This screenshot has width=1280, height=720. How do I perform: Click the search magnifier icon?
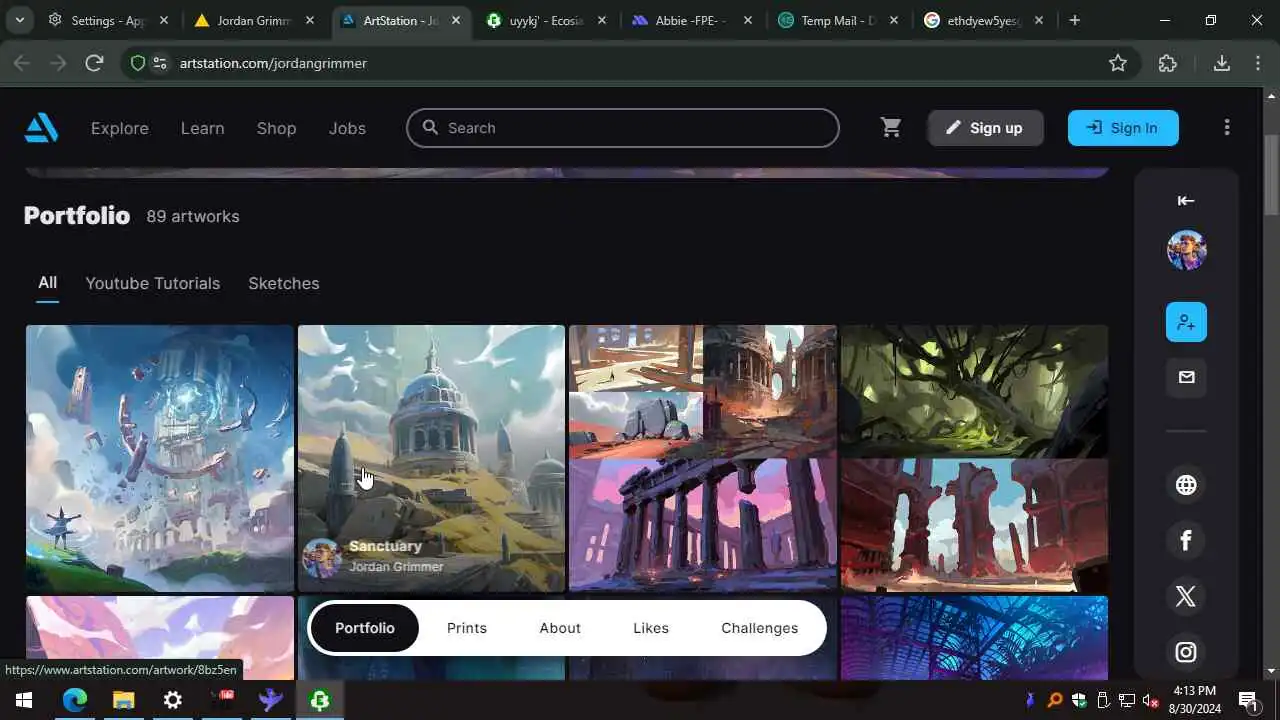coord(430,128)
